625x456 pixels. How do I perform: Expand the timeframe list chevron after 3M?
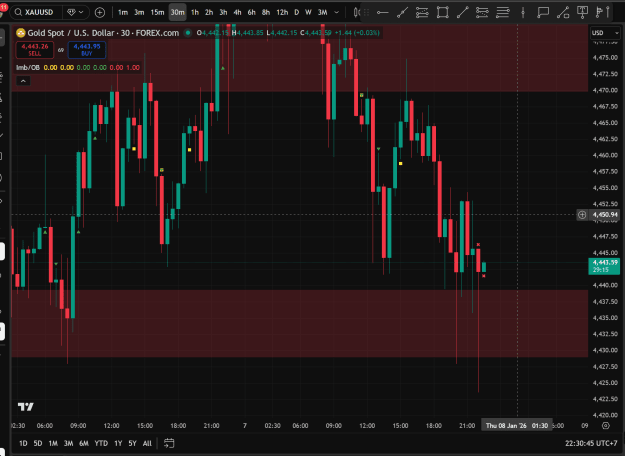coord(337,12)
